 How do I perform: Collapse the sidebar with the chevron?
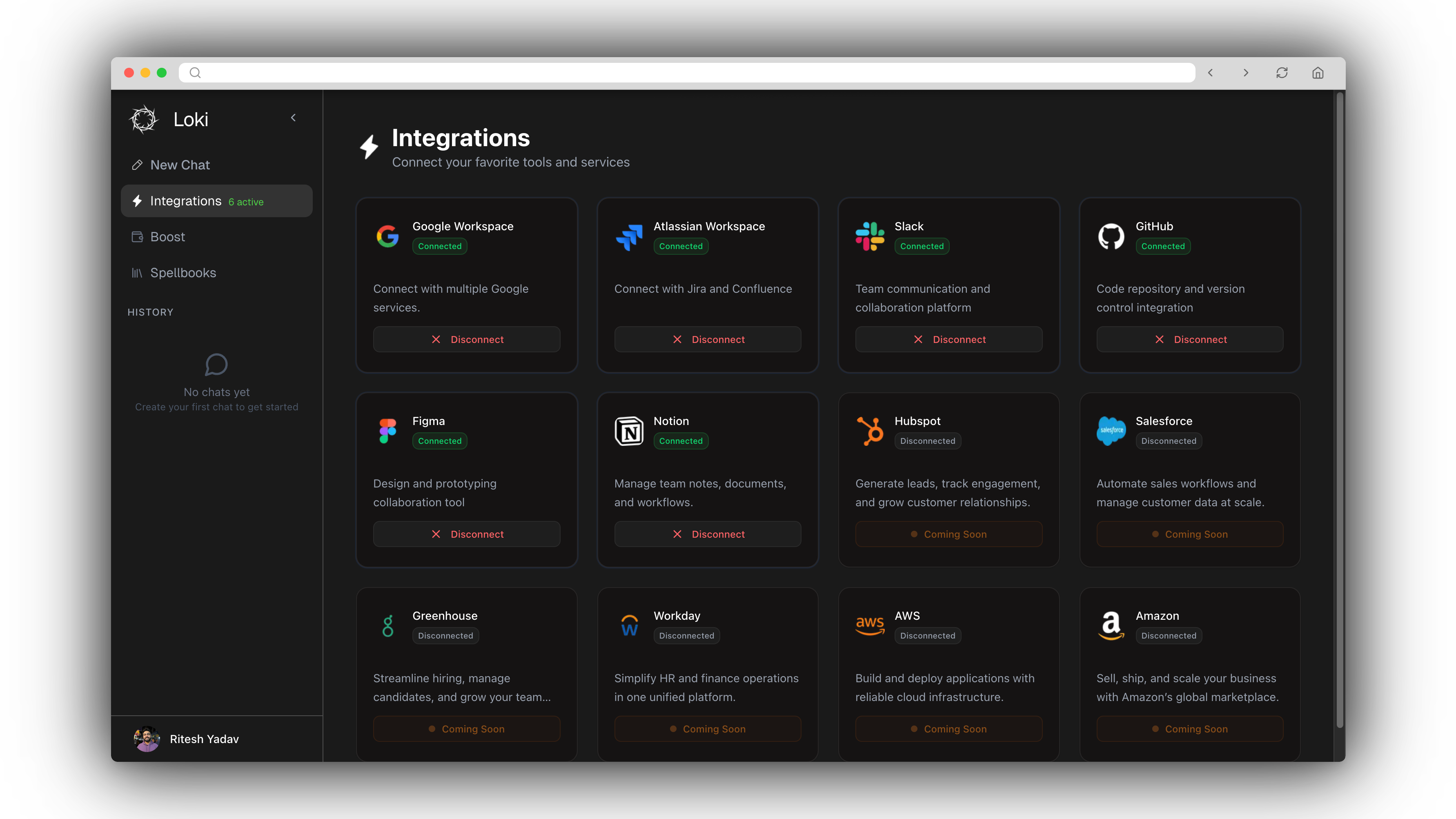(293, 118)
